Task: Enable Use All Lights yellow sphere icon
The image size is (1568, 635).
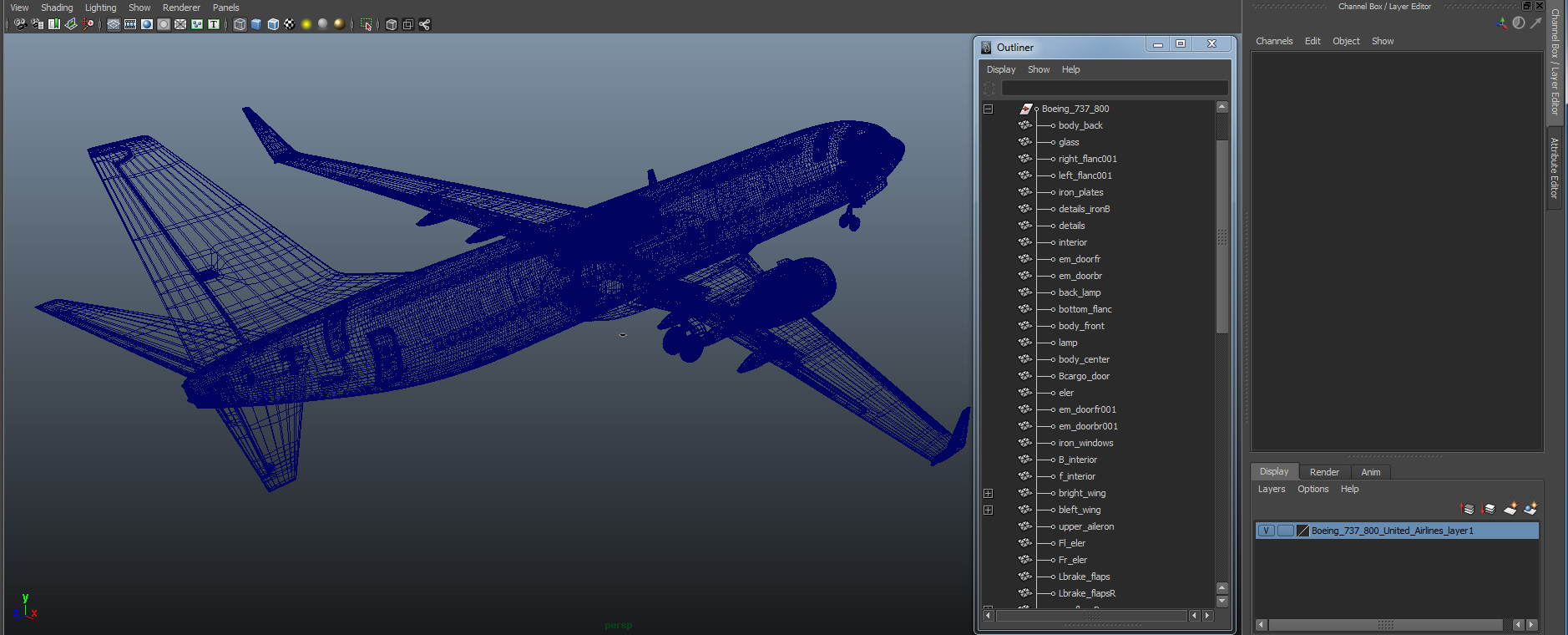Action: coord(306,24)
